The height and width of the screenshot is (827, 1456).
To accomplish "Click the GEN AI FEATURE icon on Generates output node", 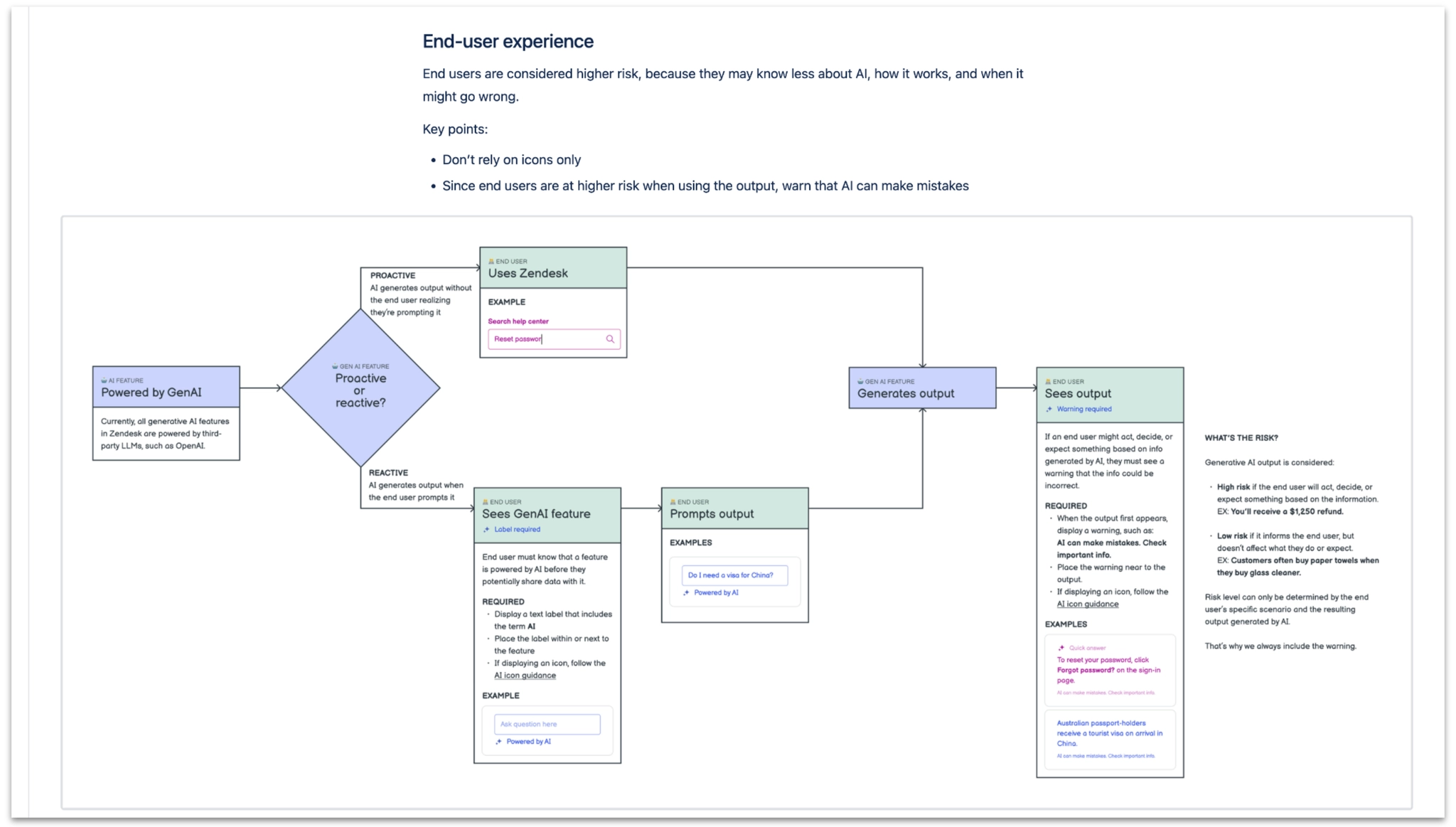I will tap(859, 380).
